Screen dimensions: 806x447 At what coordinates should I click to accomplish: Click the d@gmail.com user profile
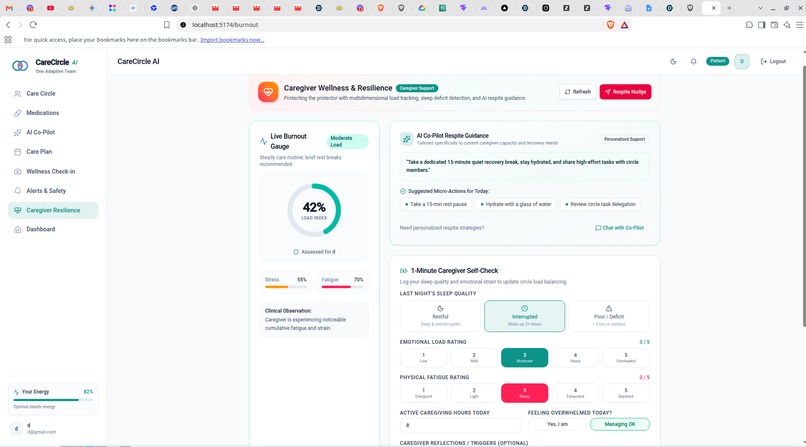53,429
